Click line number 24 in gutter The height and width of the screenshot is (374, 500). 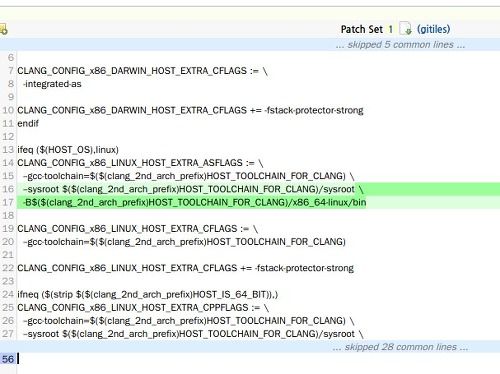(8, 294)
